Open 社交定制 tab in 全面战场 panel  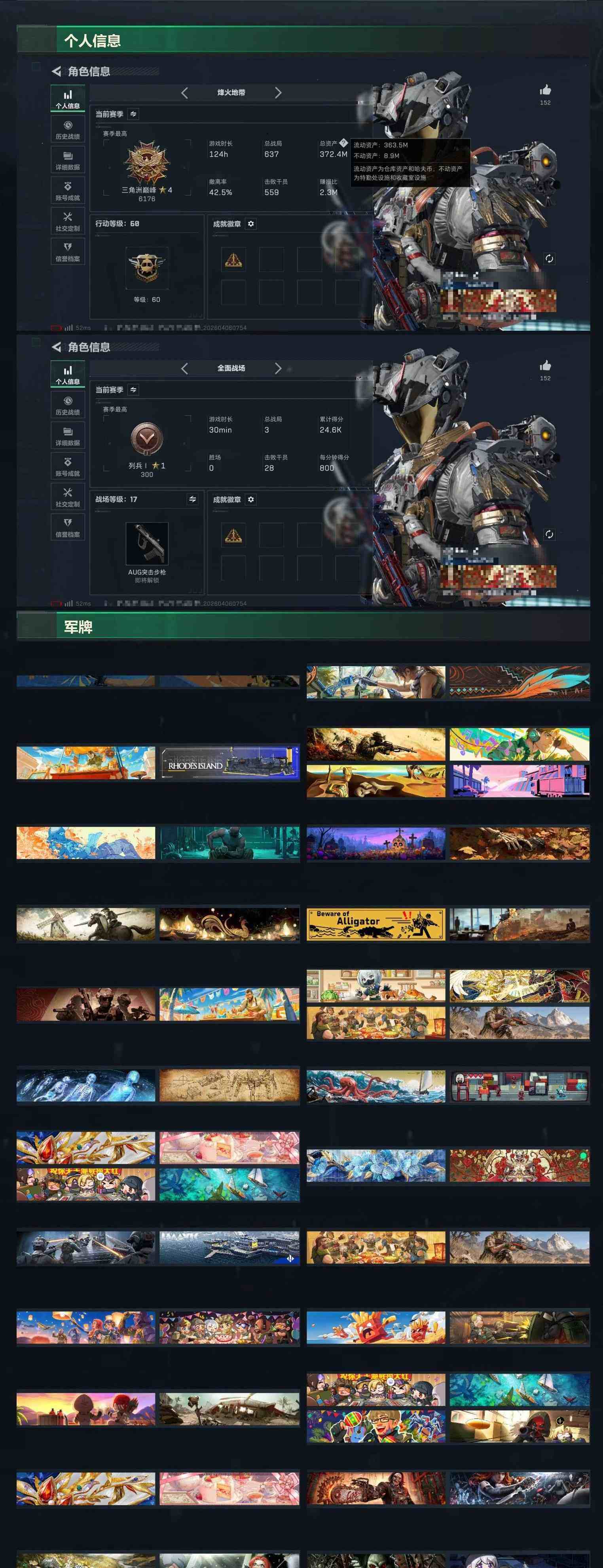(68, 497)
